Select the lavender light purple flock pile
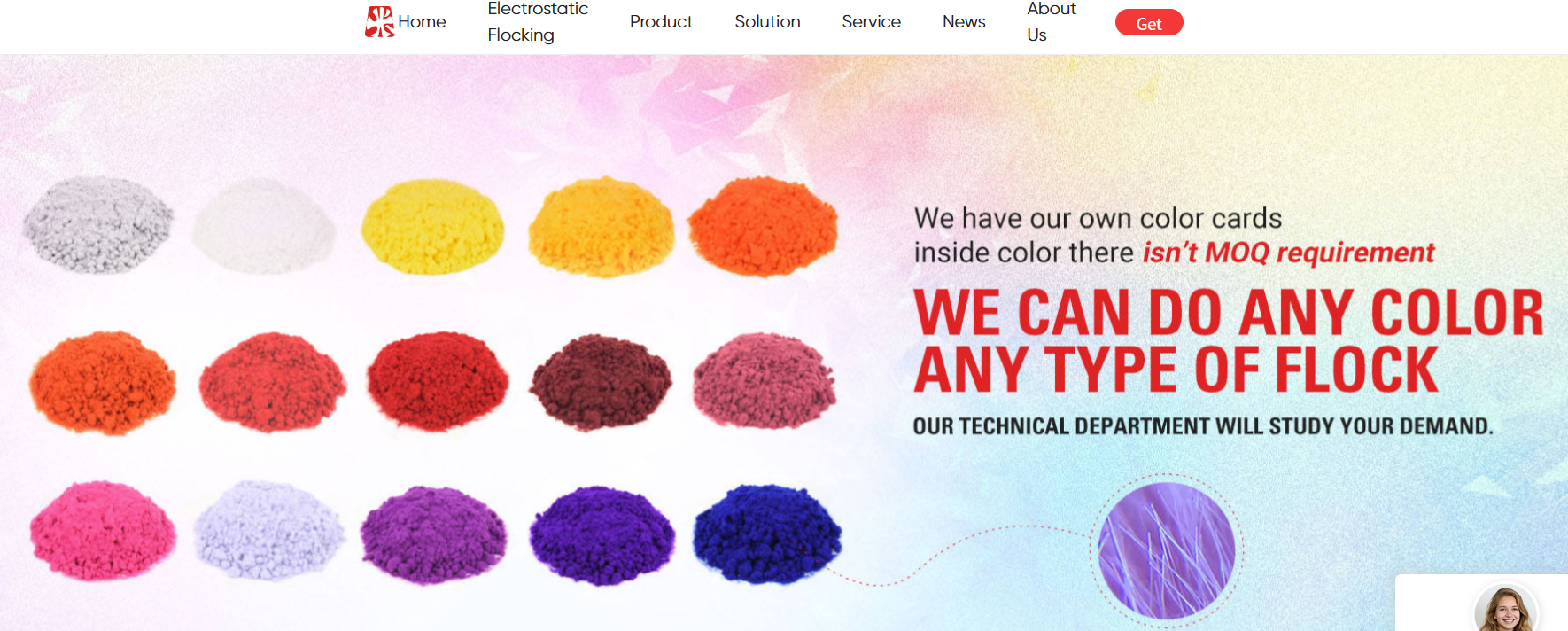Viewport: 1568px width, 631px height. click(x=269, y=529)
